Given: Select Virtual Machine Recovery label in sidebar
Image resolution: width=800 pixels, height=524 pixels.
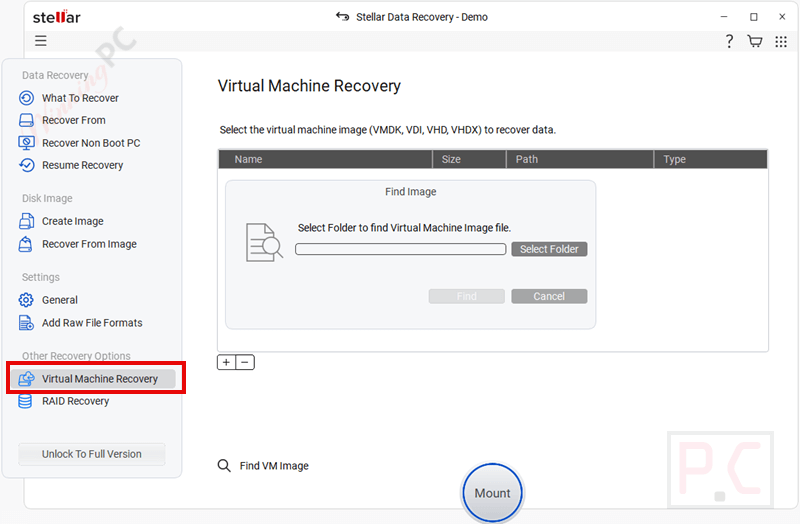Looking at the screenshot, I should [x=100, y=379].
